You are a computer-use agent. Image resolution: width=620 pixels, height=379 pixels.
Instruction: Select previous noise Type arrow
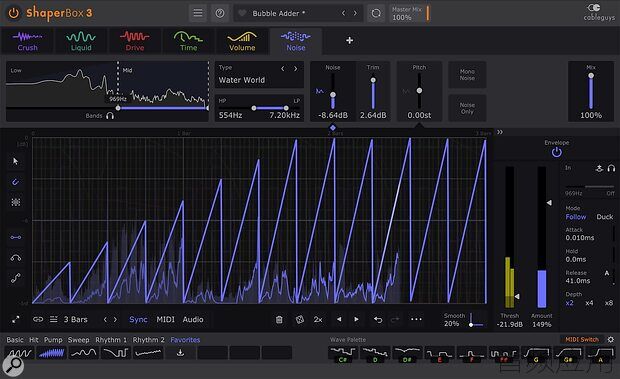click(x=283, y=68)
